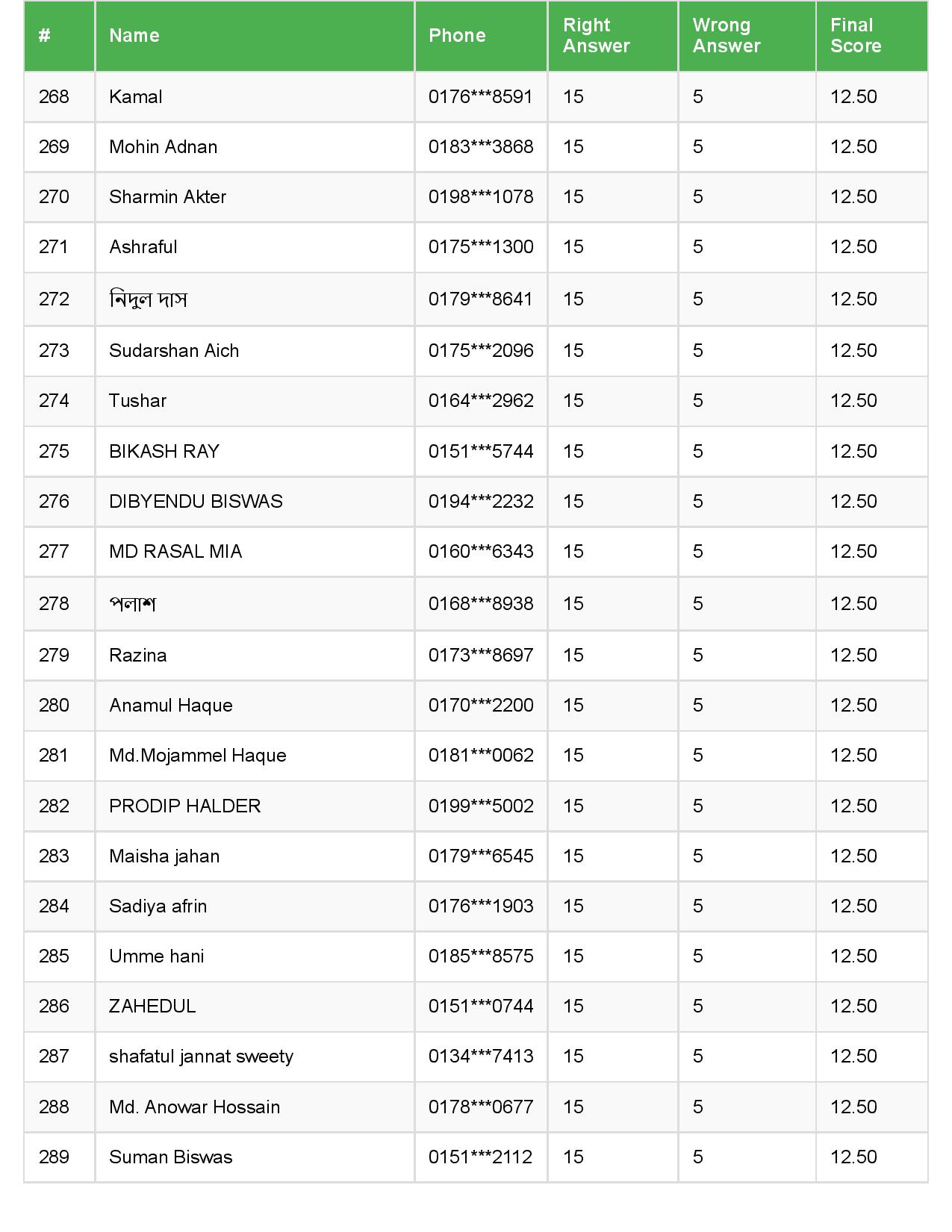Select PRODIP HALDER's final score
The width and height of the screenshot is (952, 1232).
coord(853,806)
